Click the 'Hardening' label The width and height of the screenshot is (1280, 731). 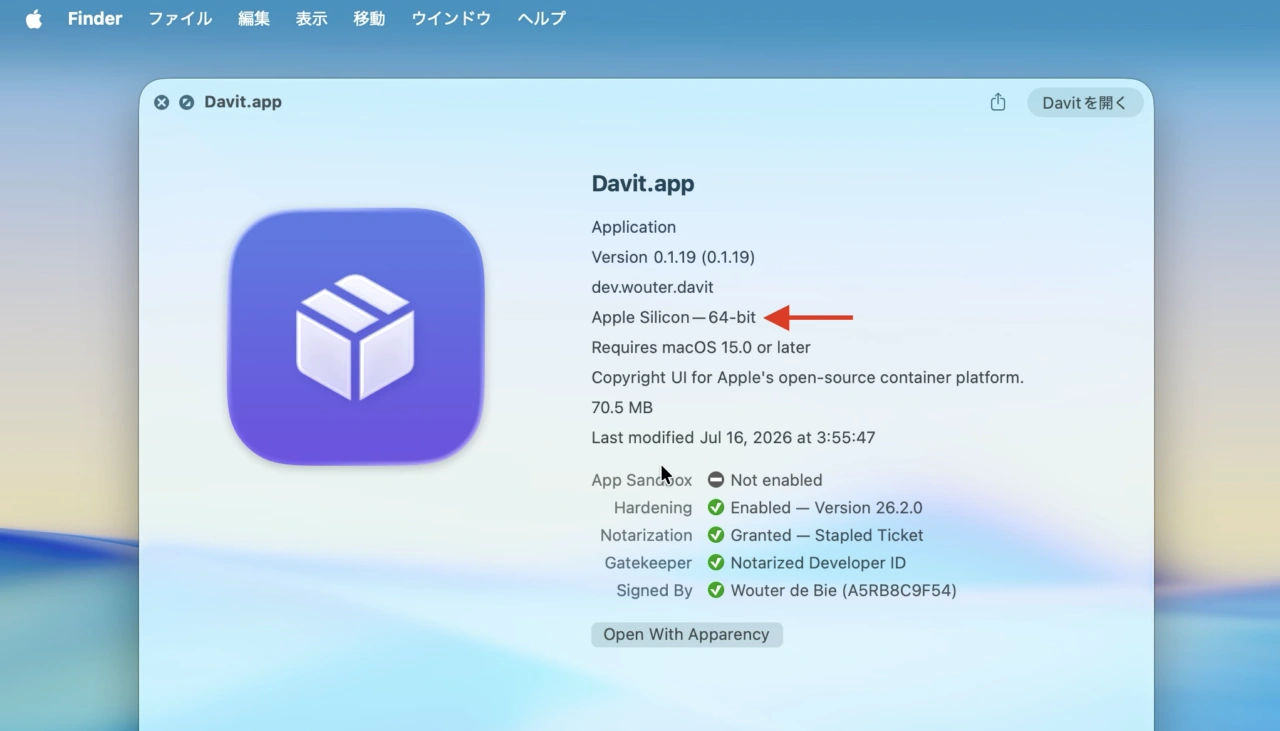[x=653, y=507]
